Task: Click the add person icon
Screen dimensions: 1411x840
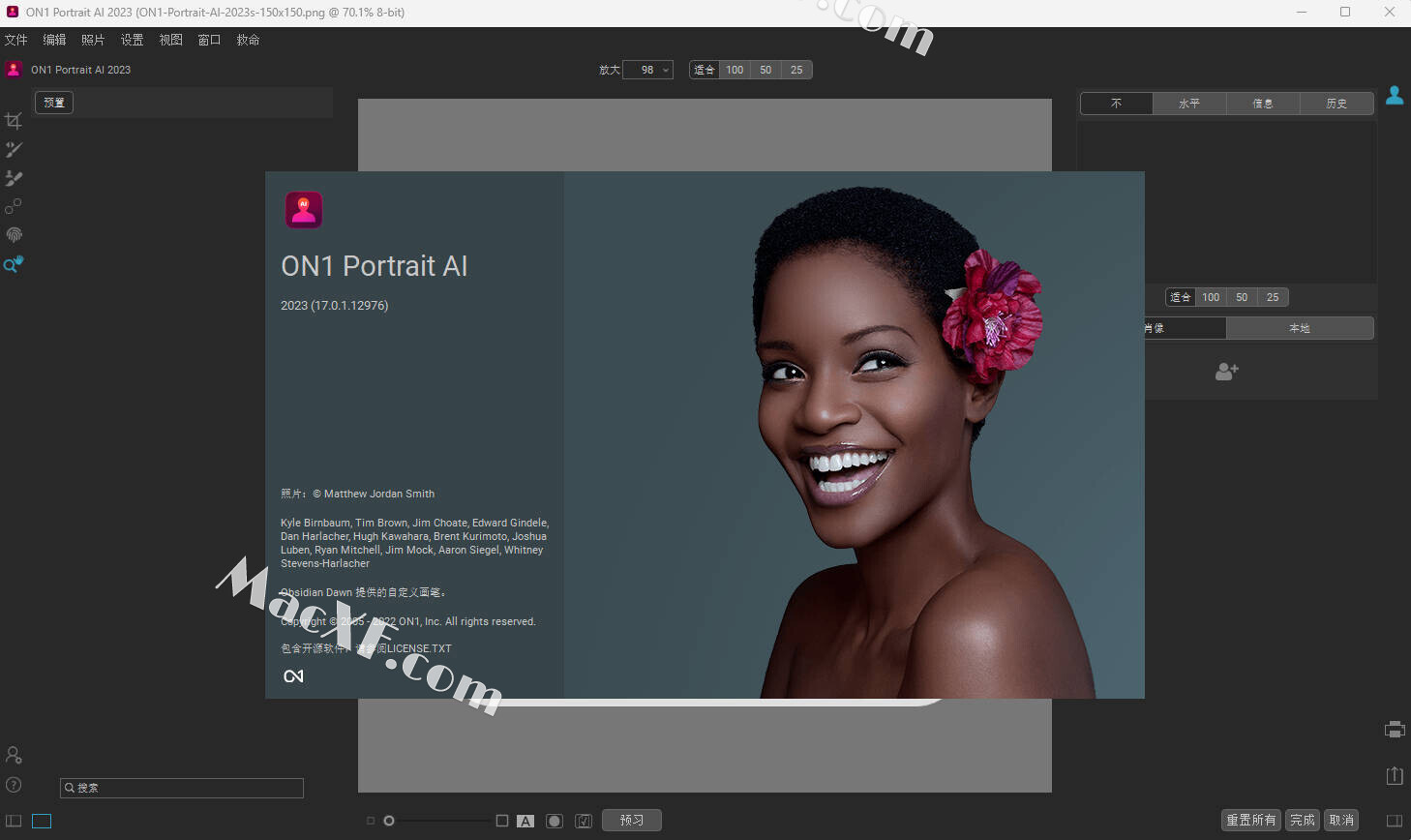Action: (1227, 372)
